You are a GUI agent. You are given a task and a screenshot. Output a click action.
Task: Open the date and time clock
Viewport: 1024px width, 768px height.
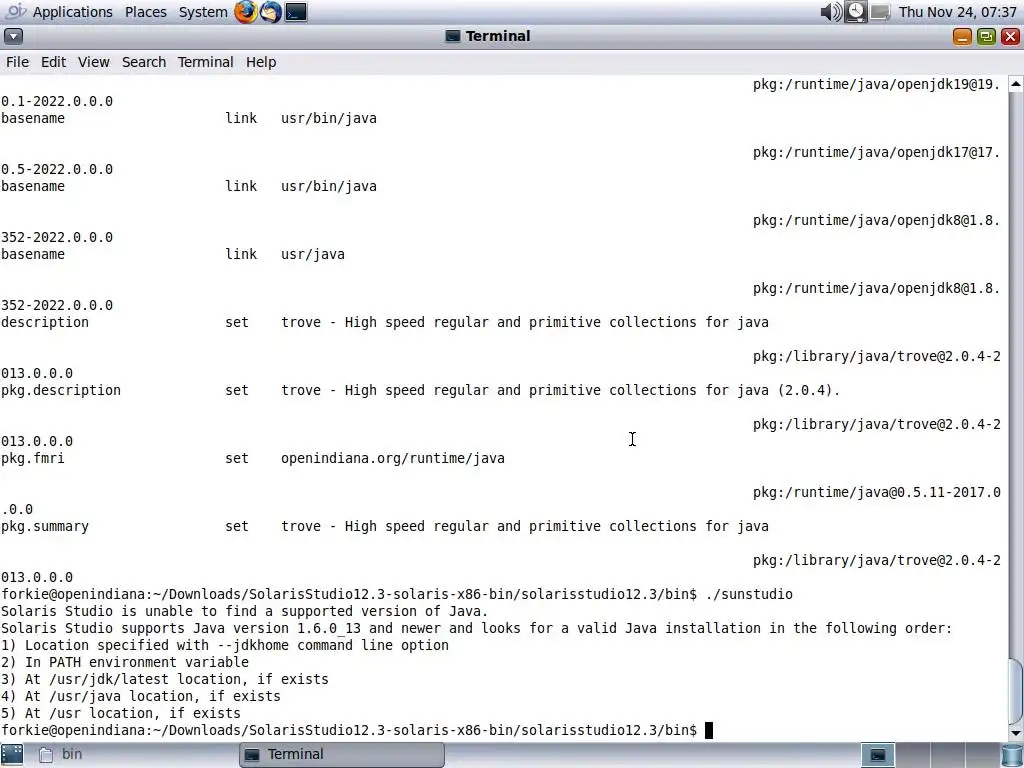957,12
